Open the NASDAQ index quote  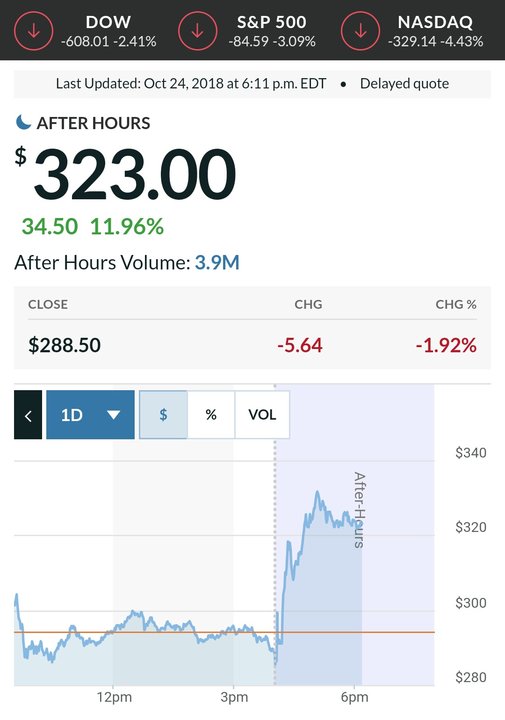coord(435,31)
